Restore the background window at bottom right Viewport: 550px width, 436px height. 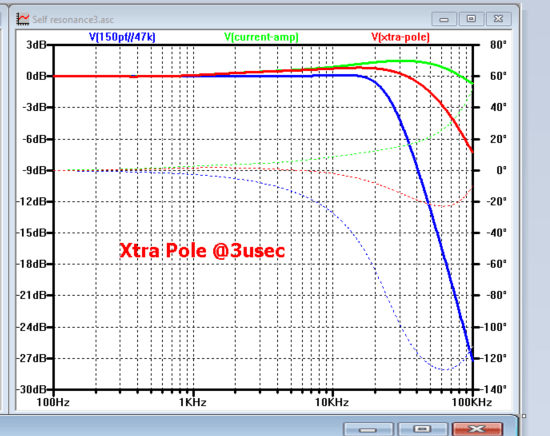pyautogui.click(x=422, y=429)
